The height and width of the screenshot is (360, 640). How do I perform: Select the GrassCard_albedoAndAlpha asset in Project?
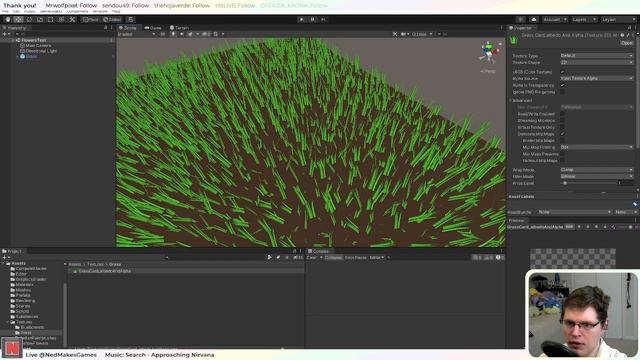[186, 271]
